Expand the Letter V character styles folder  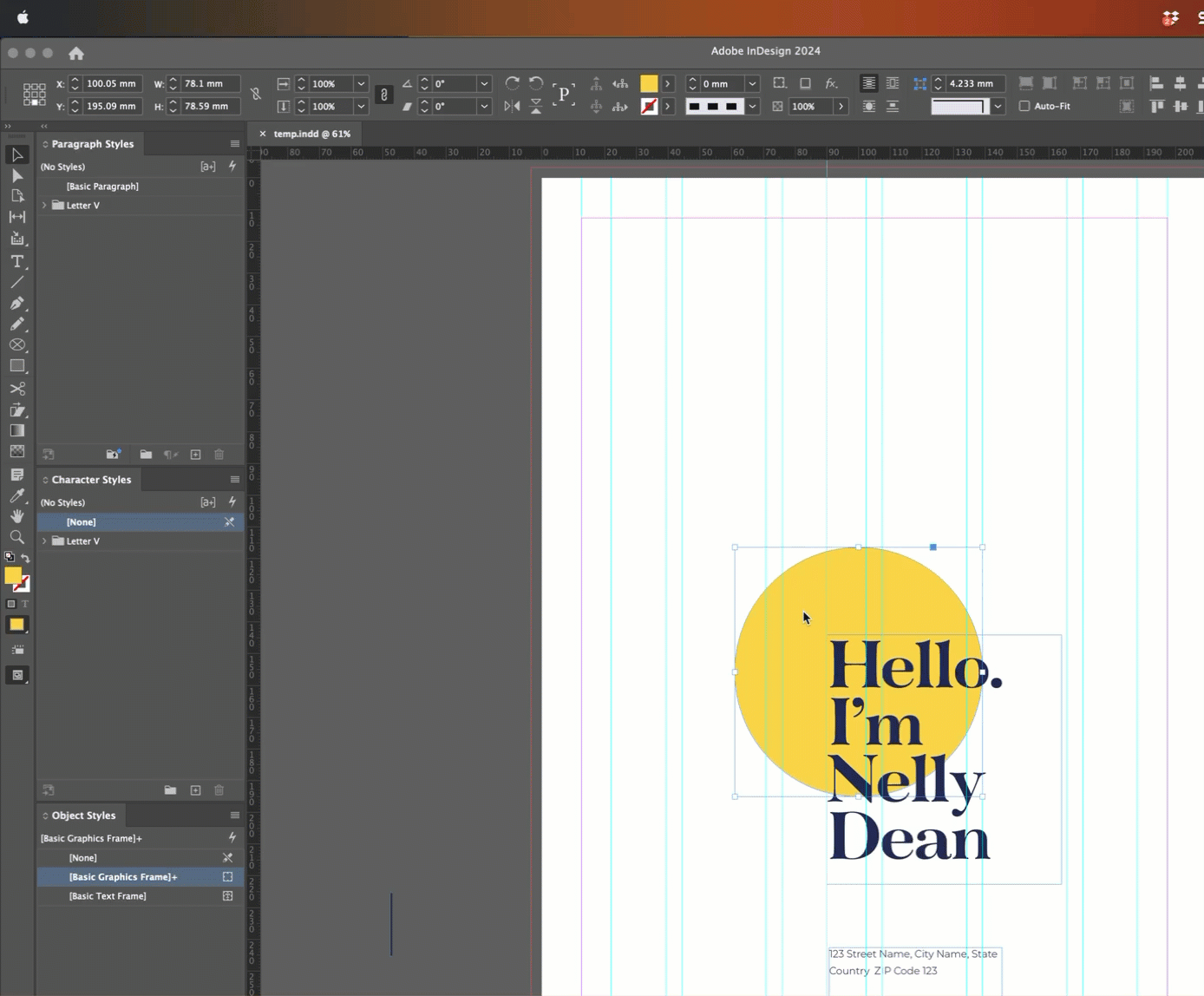(45, 541)
